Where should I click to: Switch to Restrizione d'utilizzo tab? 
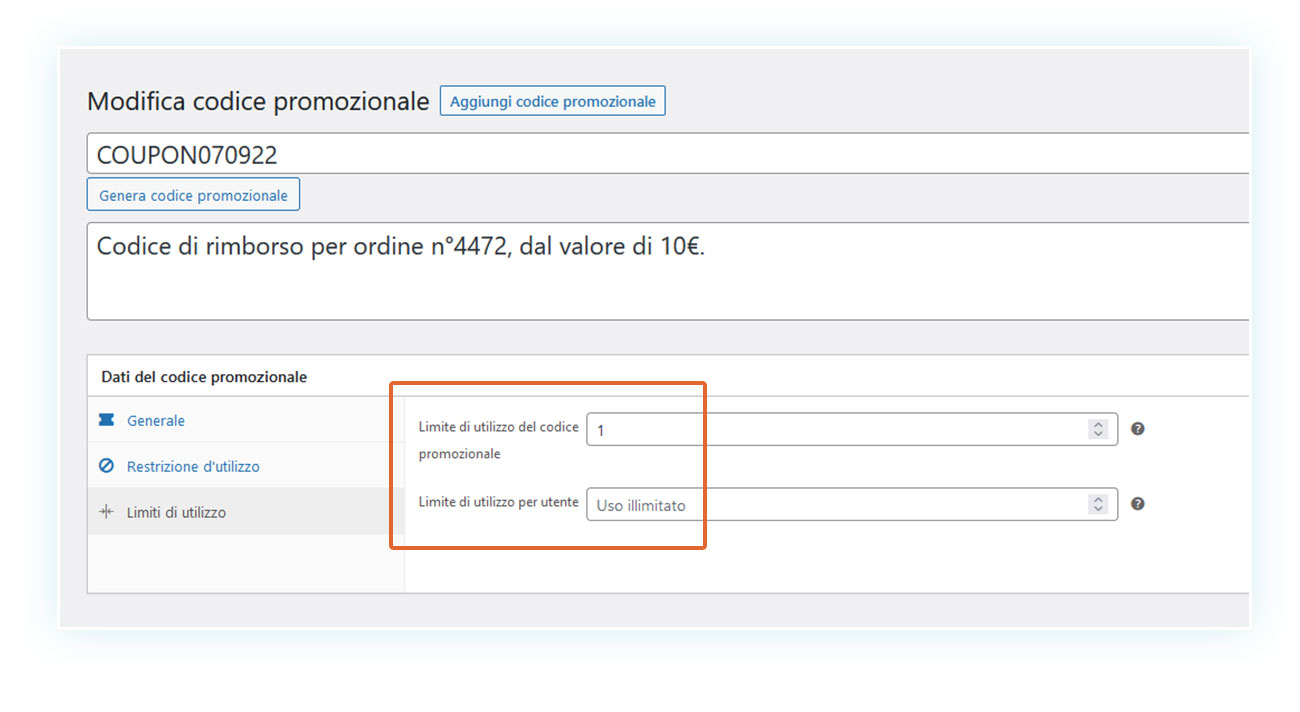click(246, 466)
